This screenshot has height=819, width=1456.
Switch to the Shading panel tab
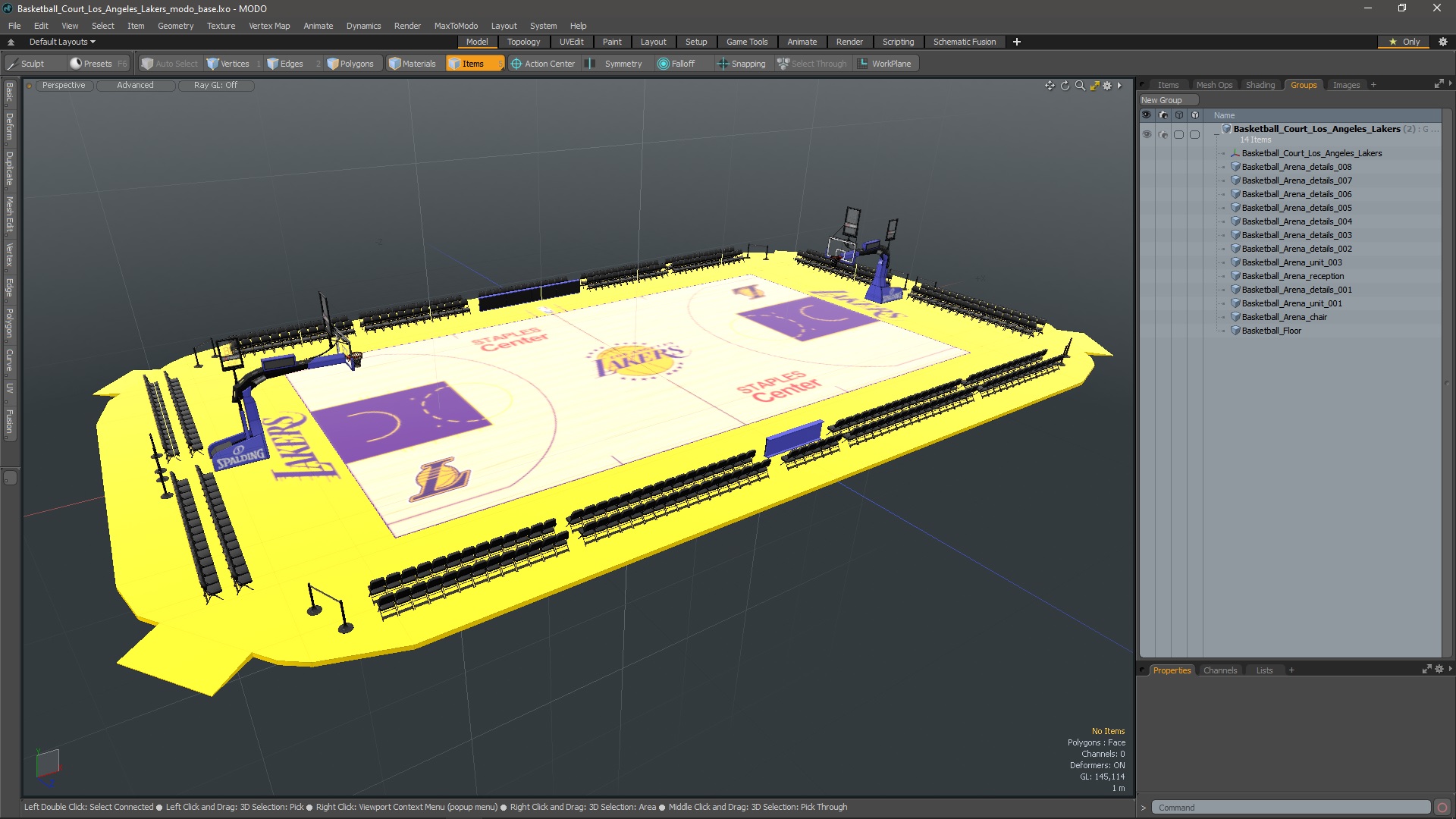tap(1260, 85)
